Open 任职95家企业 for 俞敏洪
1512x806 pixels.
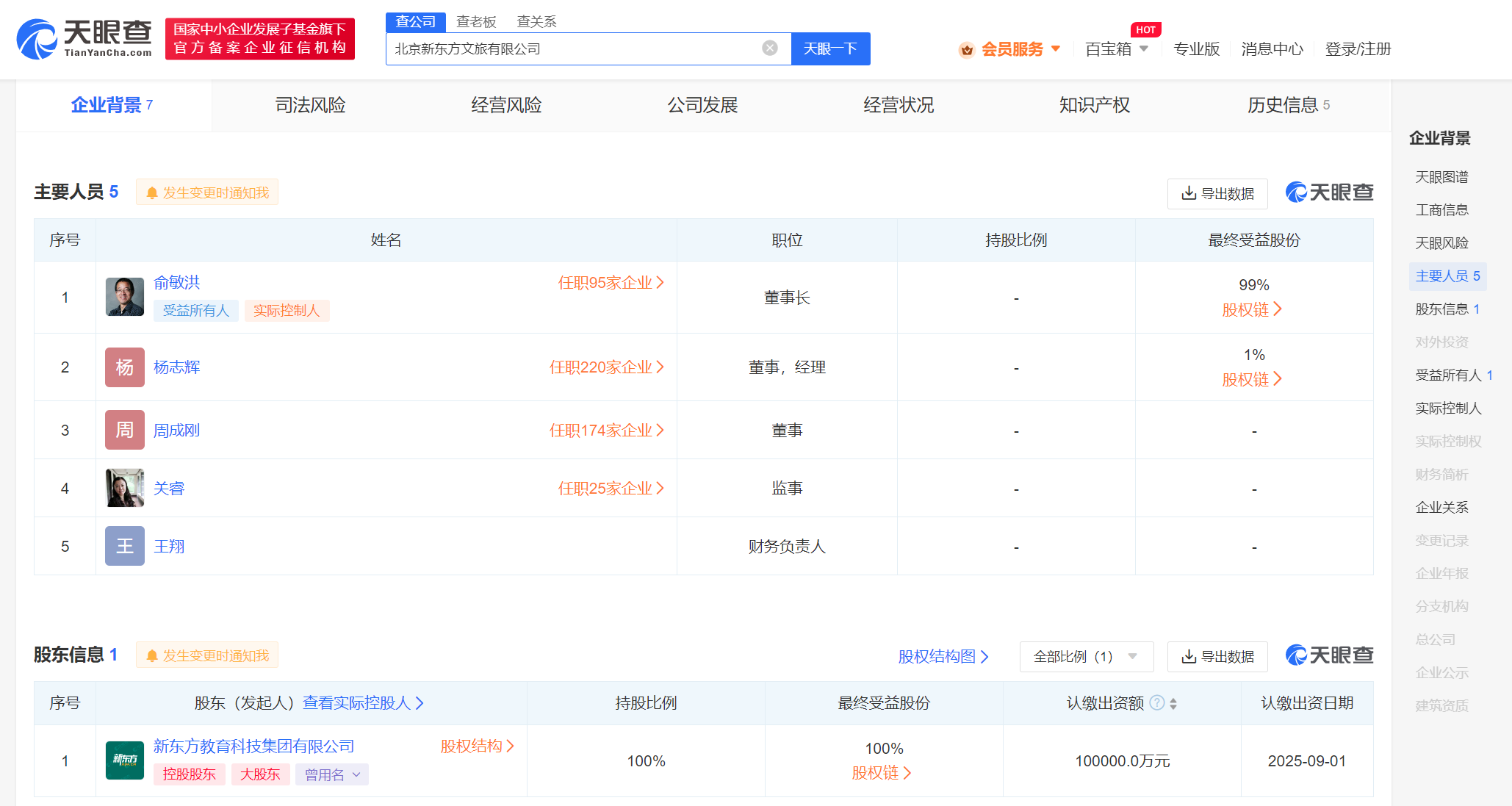point(611,283)
